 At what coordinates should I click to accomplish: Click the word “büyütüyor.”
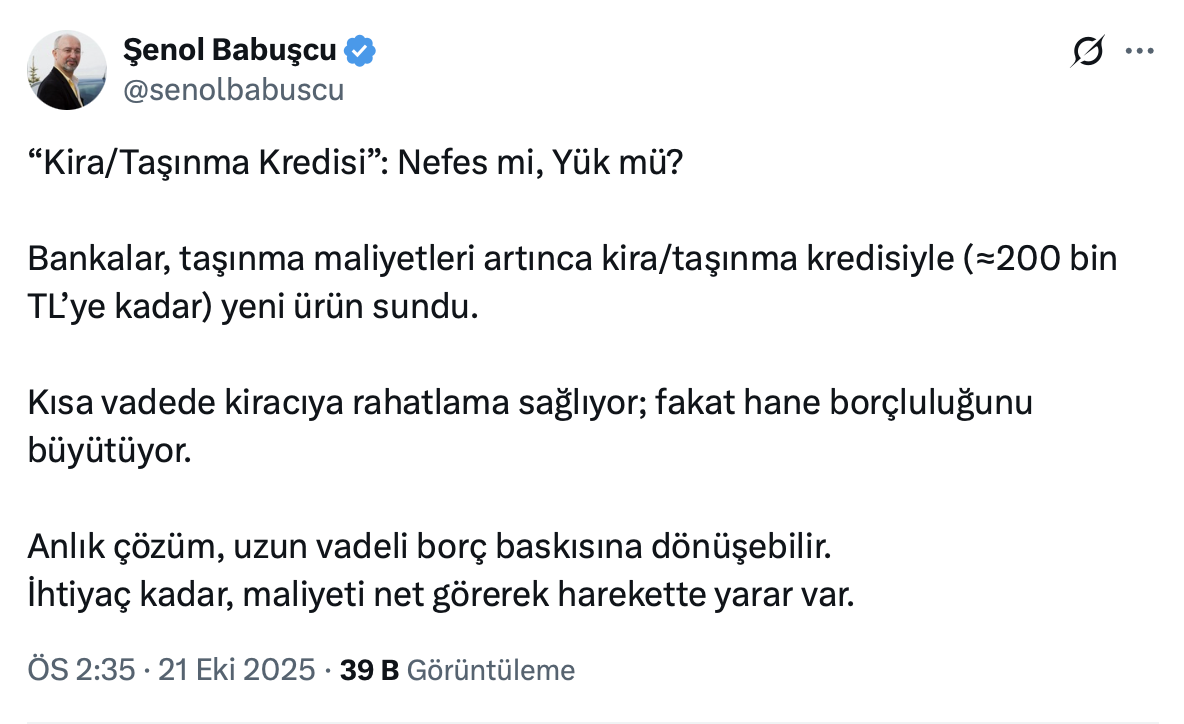pyautogui.click(x=108, y=449)
